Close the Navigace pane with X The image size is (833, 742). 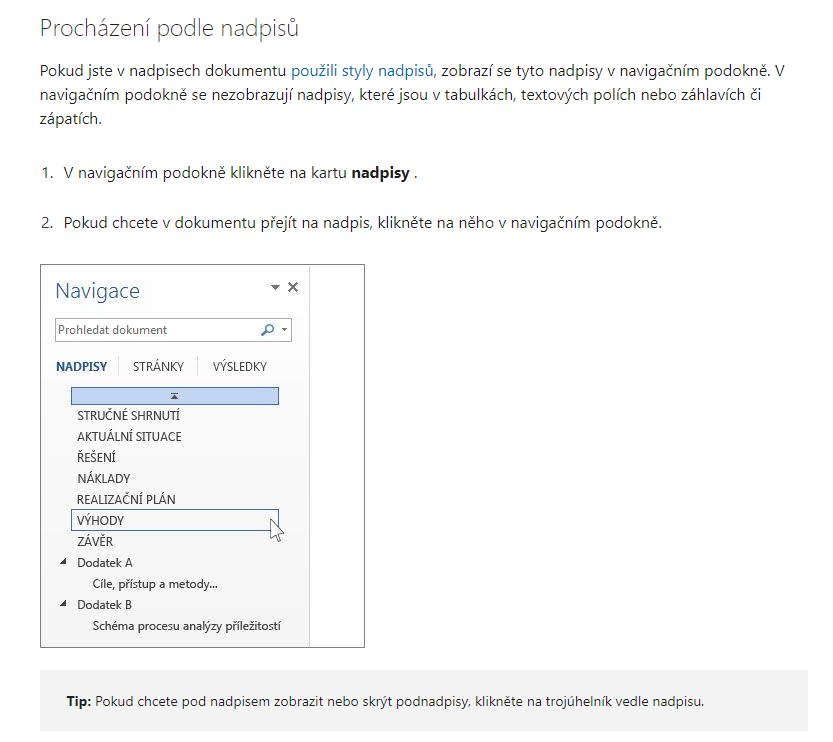293,287
